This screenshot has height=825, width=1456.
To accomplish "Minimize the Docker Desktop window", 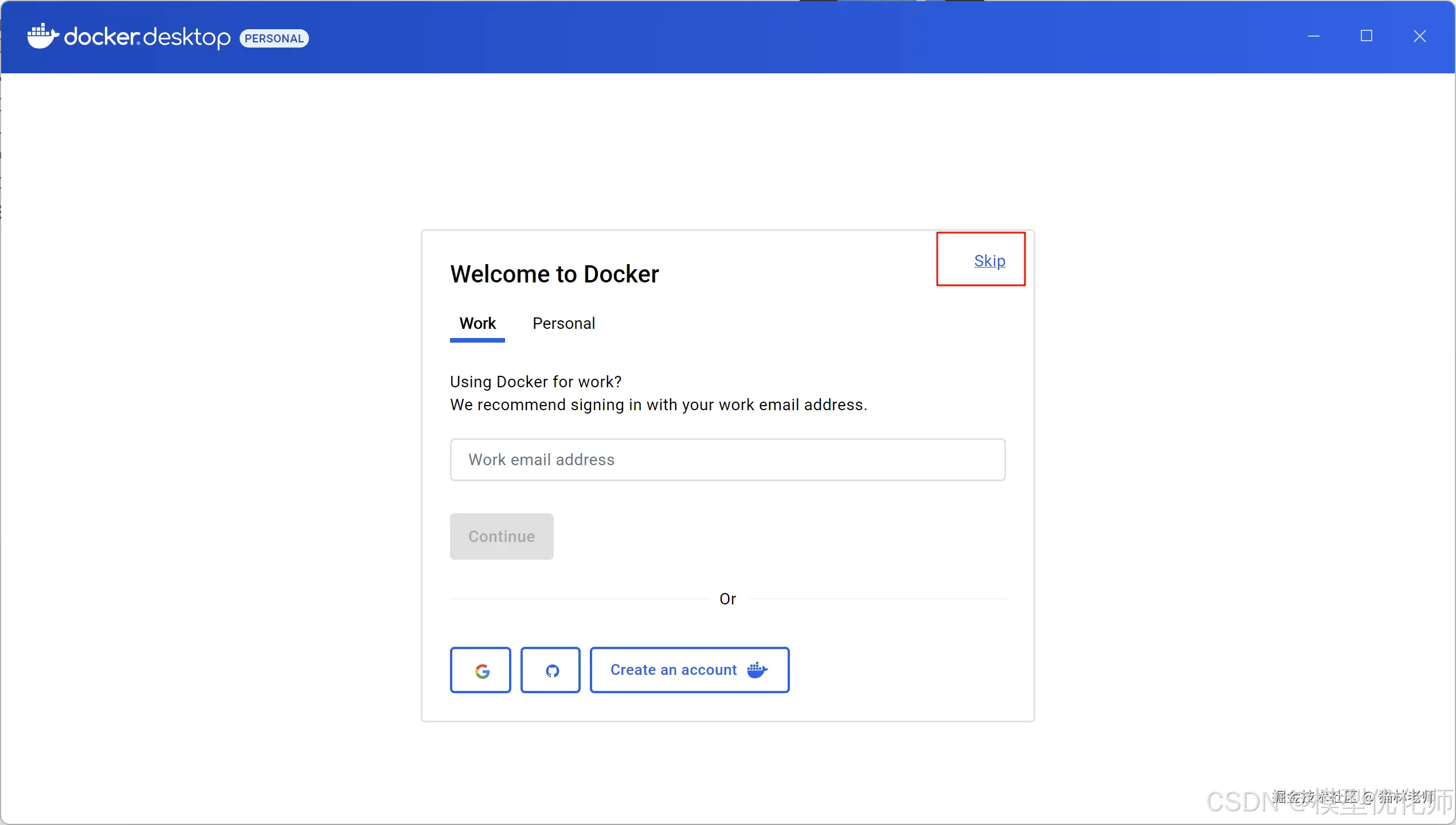I will click(1313, 37).
